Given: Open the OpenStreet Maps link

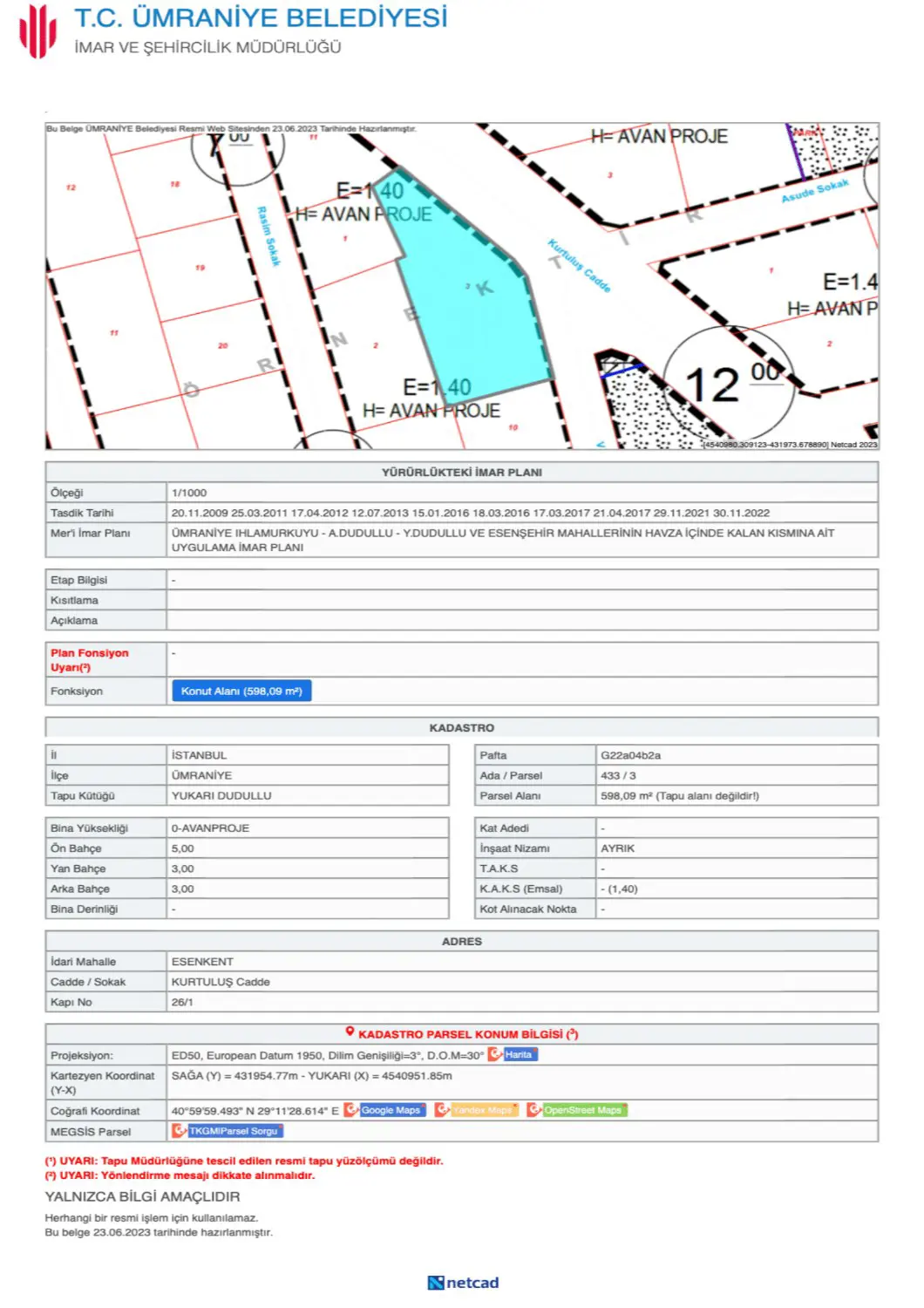Looking at the screenshot, I should (584, 1110).
